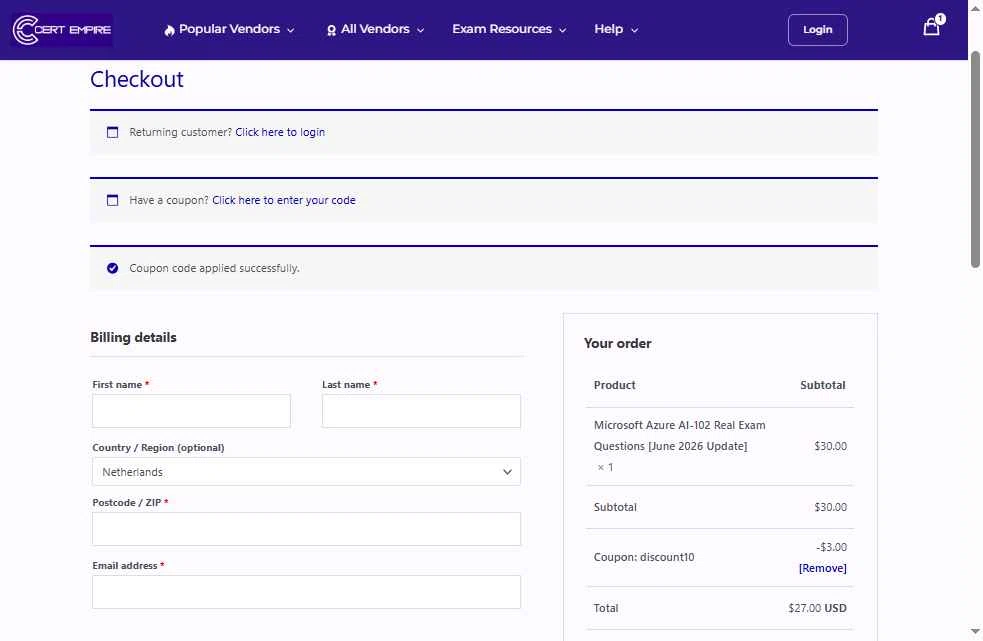Click the Login button
983x641 pixels.
(x=817, y=29)
